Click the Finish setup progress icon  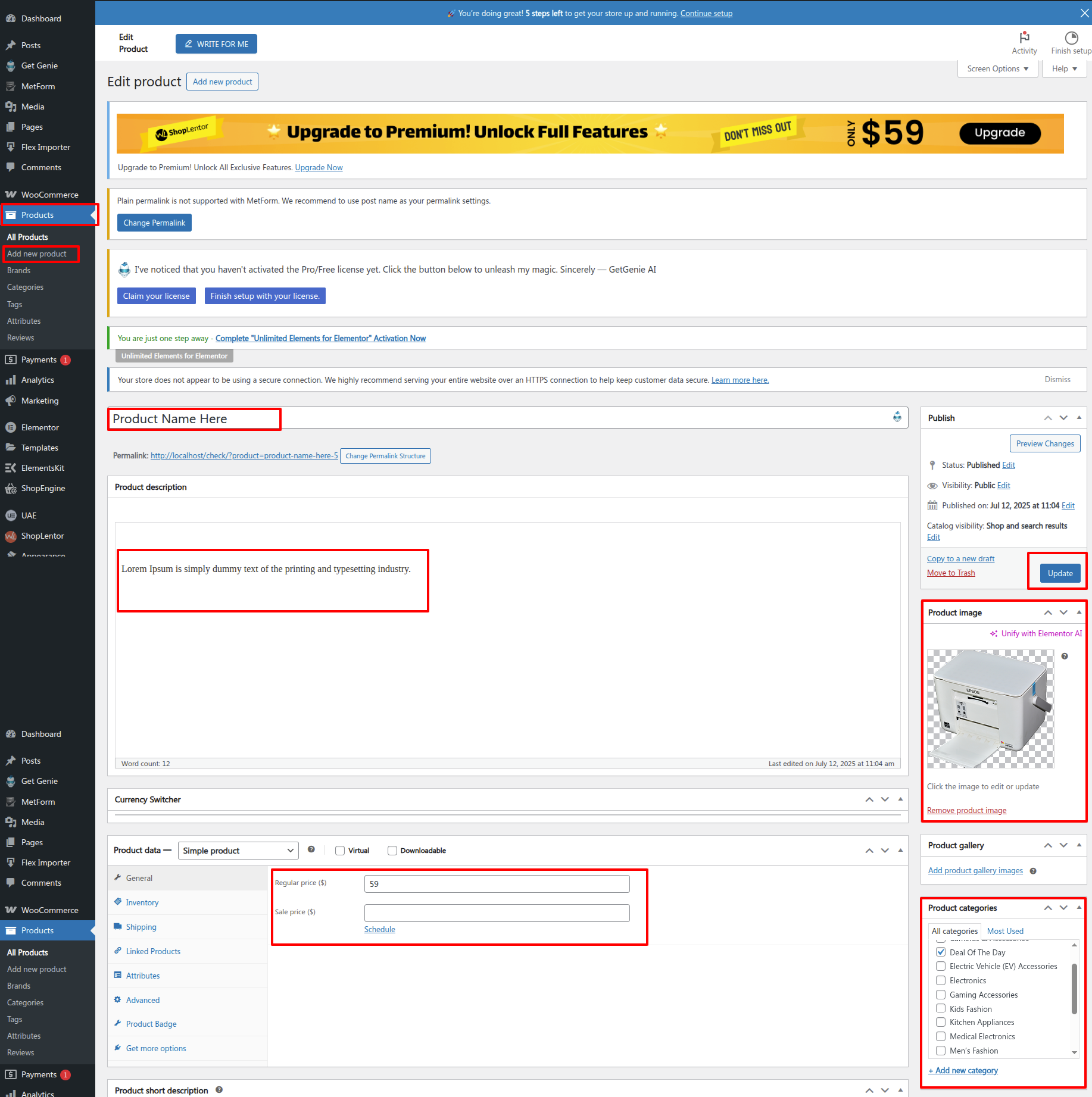coord(1071,37)
